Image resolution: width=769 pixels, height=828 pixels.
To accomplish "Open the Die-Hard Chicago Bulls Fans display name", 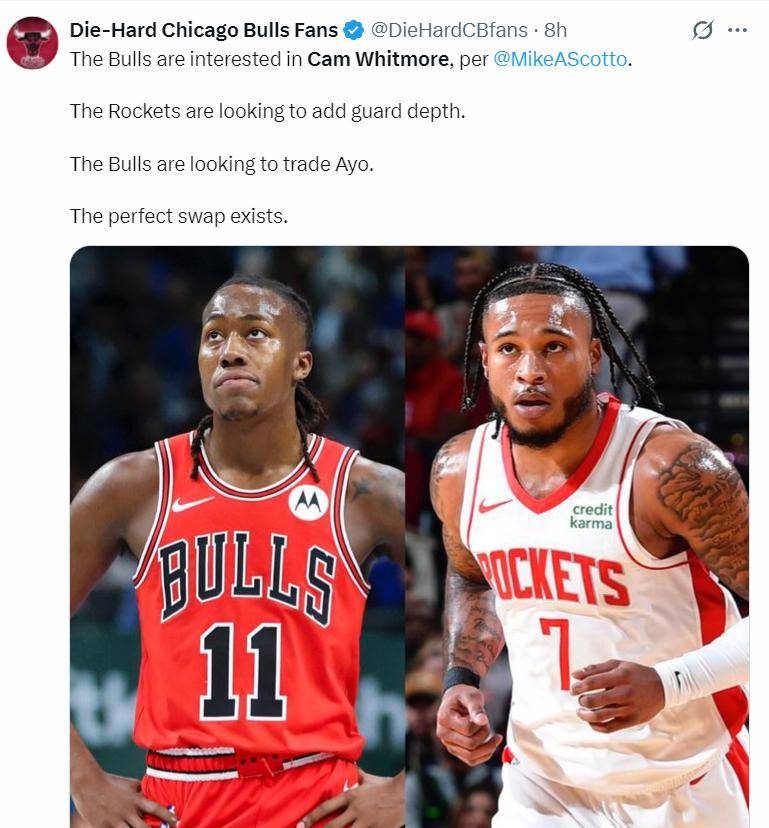I will tap(204, 30).
